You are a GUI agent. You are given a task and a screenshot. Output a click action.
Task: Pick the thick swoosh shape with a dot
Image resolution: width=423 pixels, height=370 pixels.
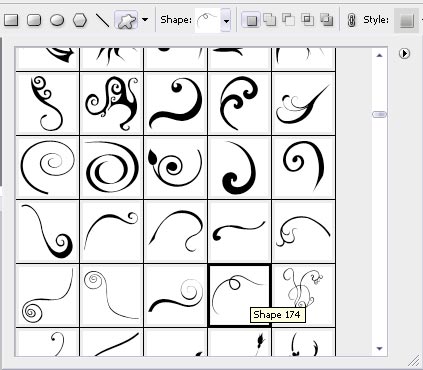click(175, 103)
